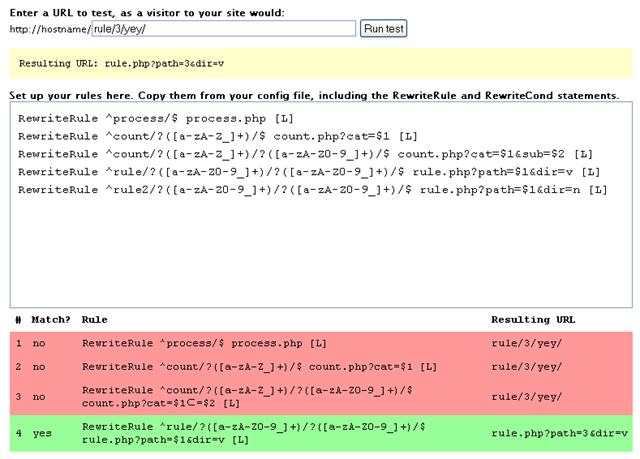Focus the URL test input field

tap(224, 29)
